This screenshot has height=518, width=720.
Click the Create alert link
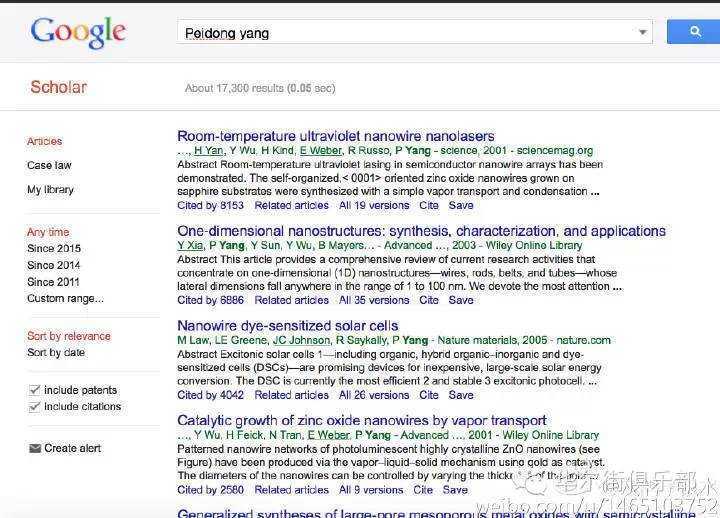[73, 448]
